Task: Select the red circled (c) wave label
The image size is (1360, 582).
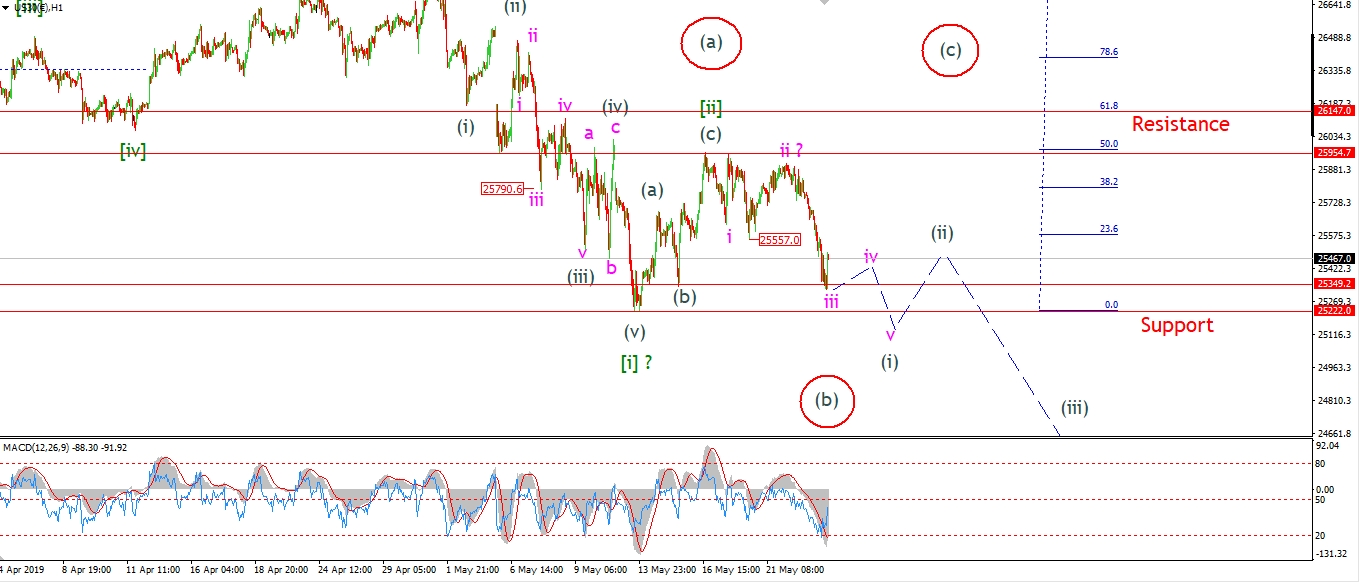Action: [x=950, y=50]
